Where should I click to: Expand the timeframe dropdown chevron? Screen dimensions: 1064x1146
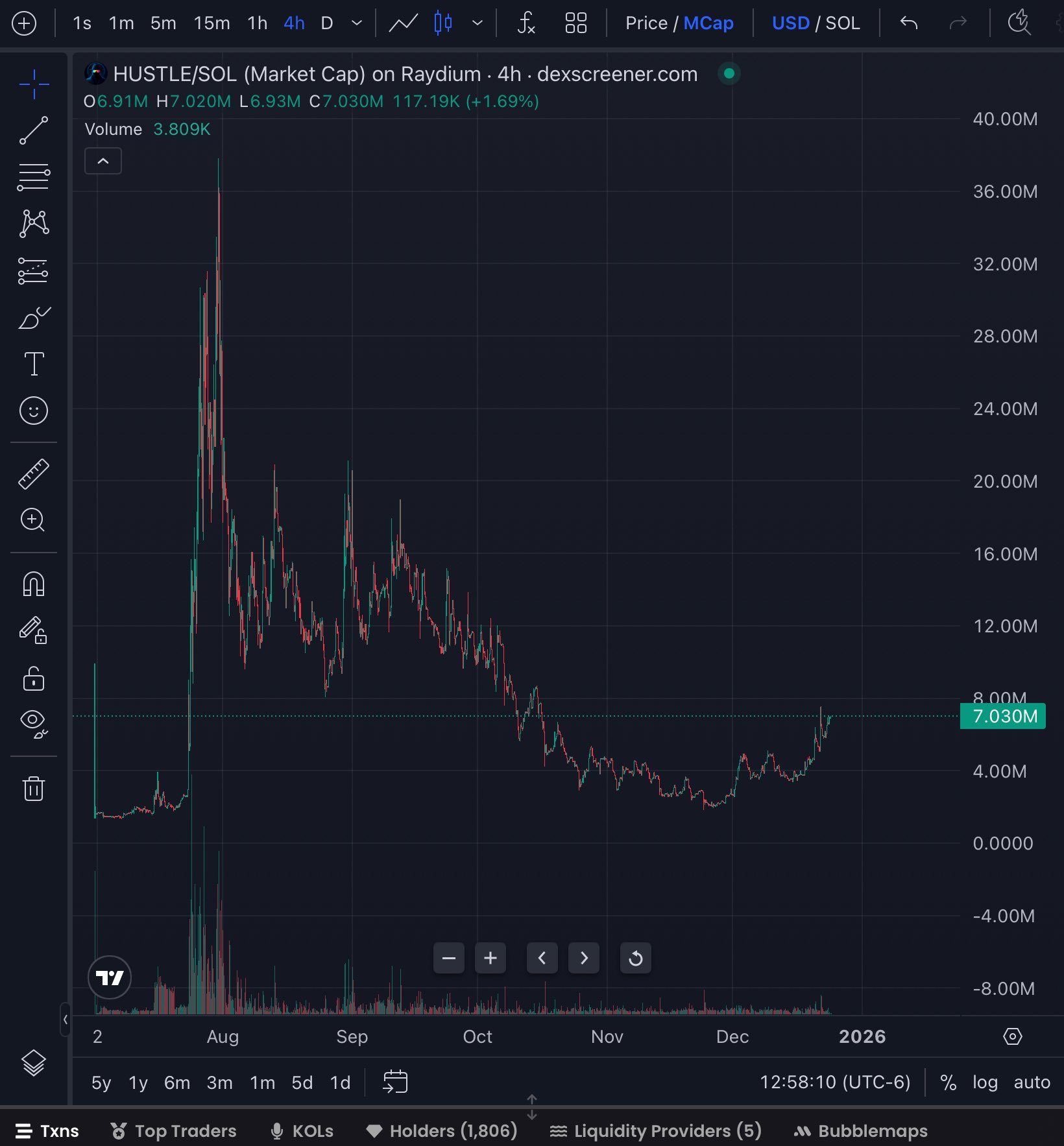(356, 24)
